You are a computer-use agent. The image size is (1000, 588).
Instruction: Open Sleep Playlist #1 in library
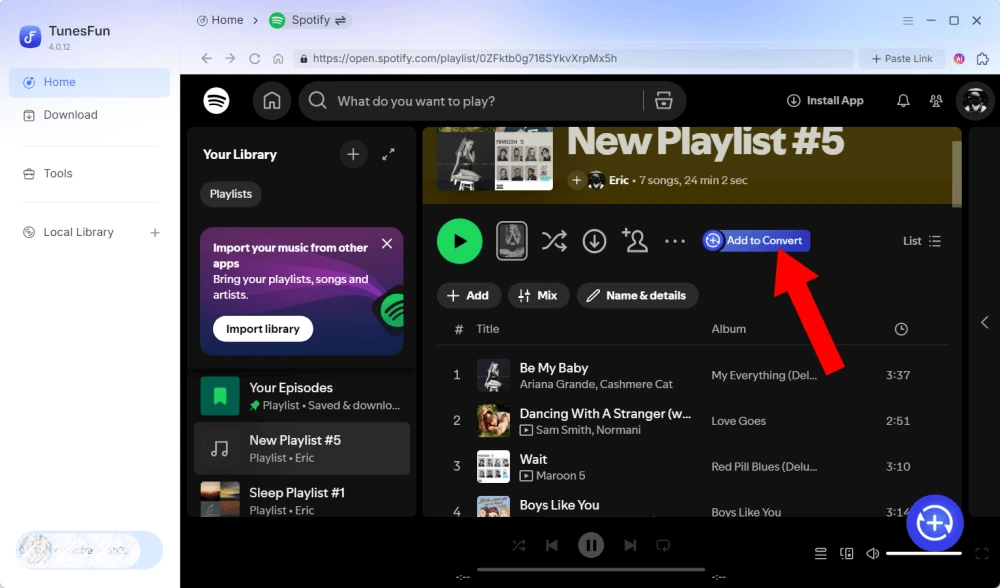coord(302,501)
